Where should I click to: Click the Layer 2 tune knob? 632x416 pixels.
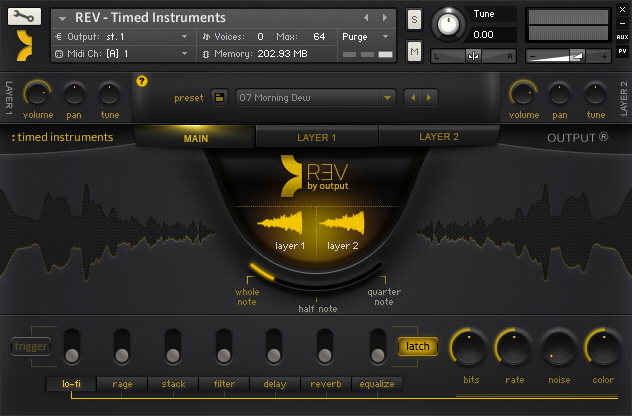point(595,94)
